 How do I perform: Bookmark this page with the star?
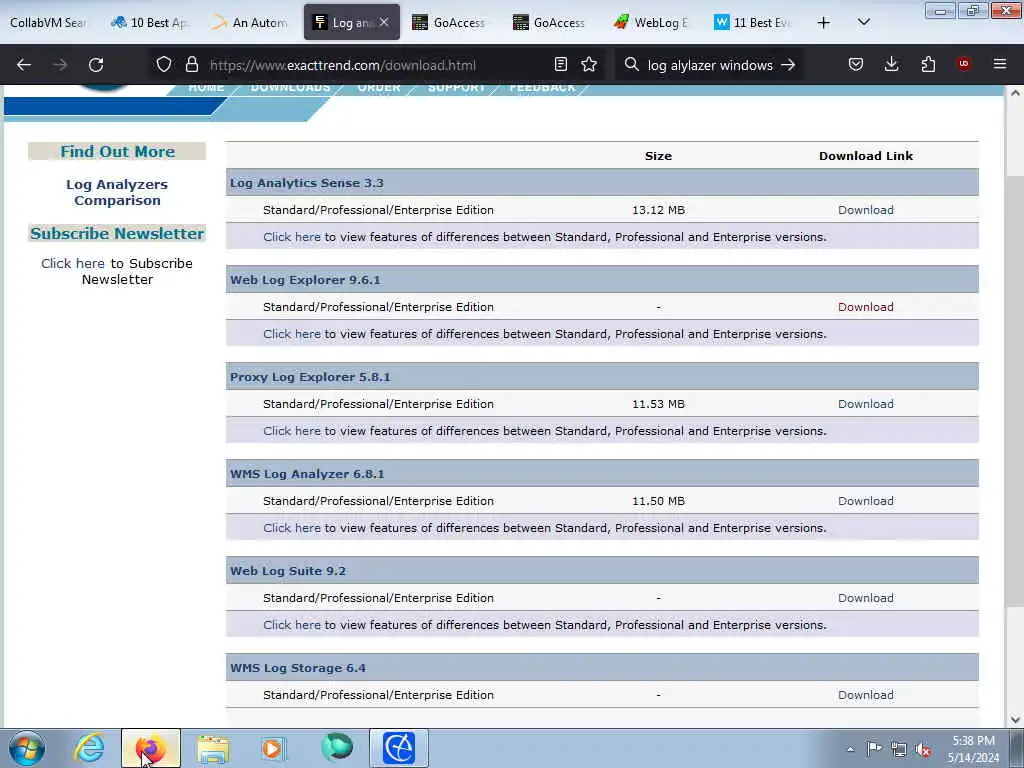[589, 65]
